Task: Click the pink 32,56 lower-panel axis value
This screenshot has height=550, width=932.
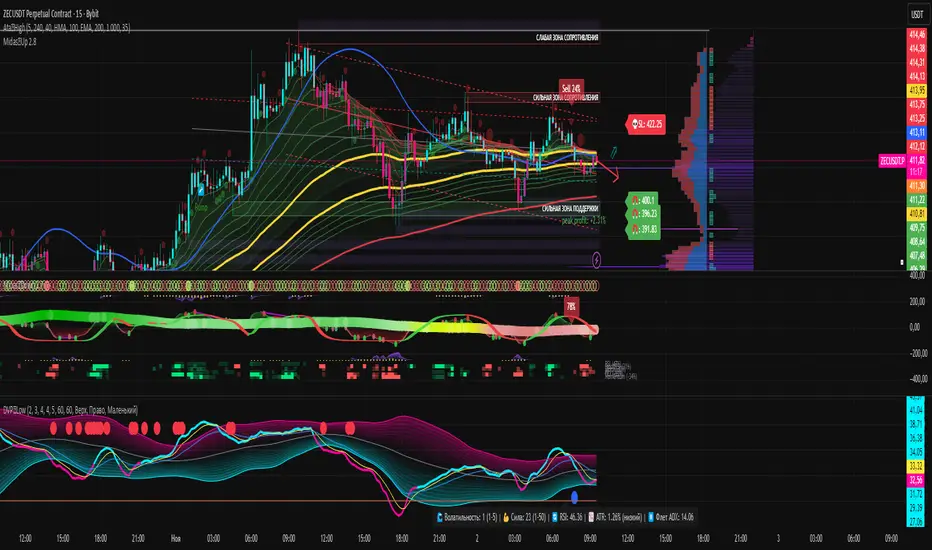Action: point(916,480)
